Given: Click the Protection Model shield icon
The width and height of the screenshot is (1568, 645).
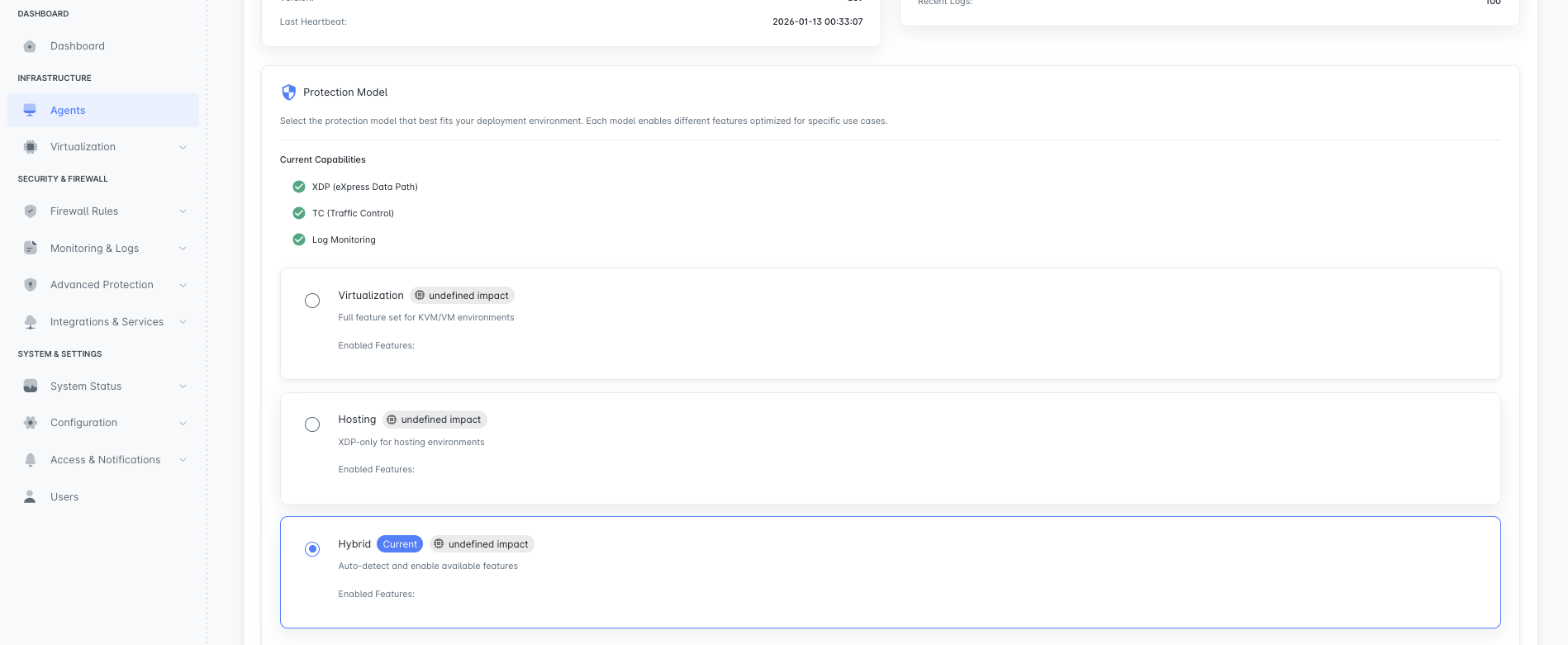Looking at the screenshot, I should point(288,92).
